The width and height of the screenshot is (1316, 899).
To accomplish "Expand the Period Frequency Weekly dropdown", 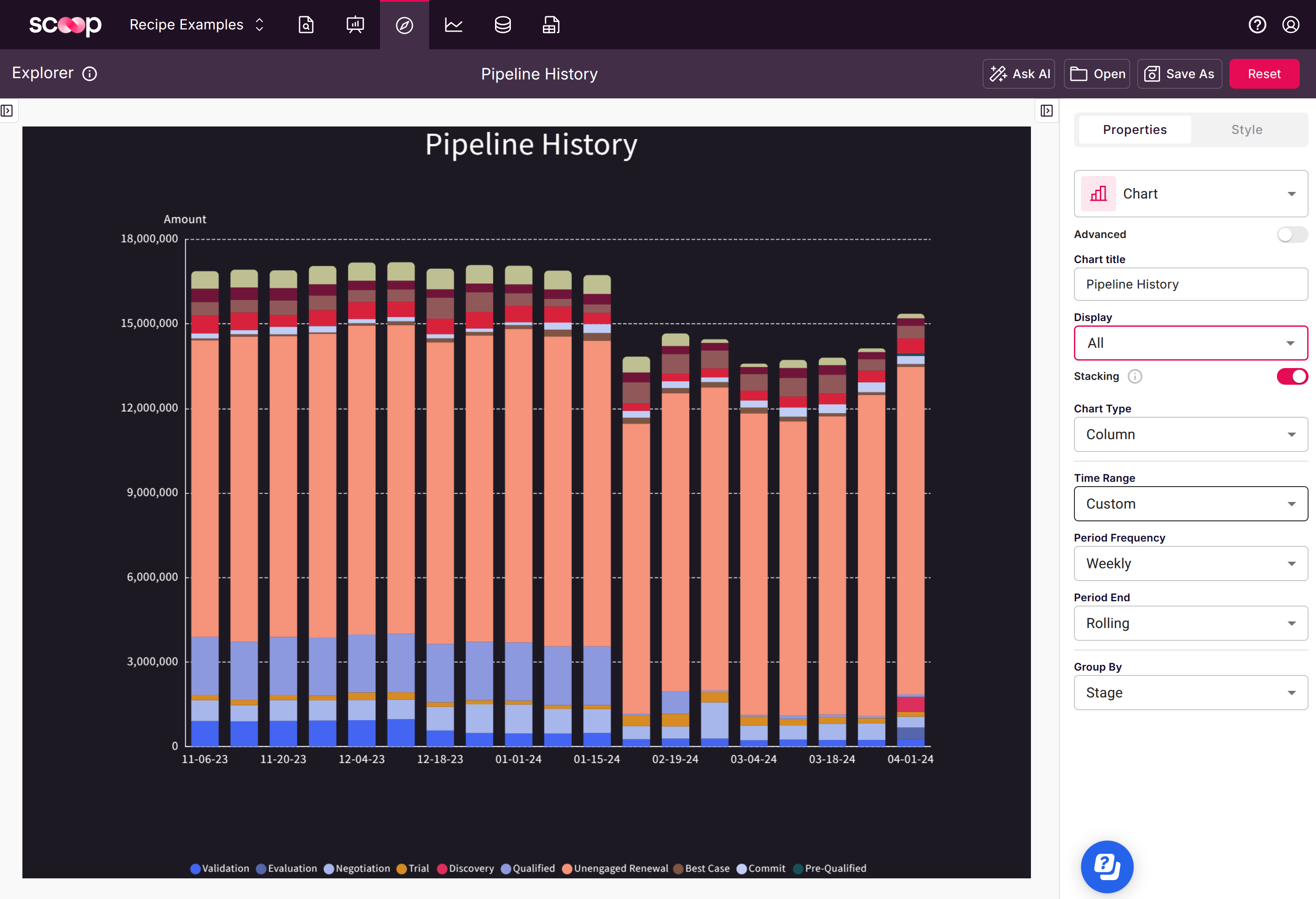I will click(1190, 563).
